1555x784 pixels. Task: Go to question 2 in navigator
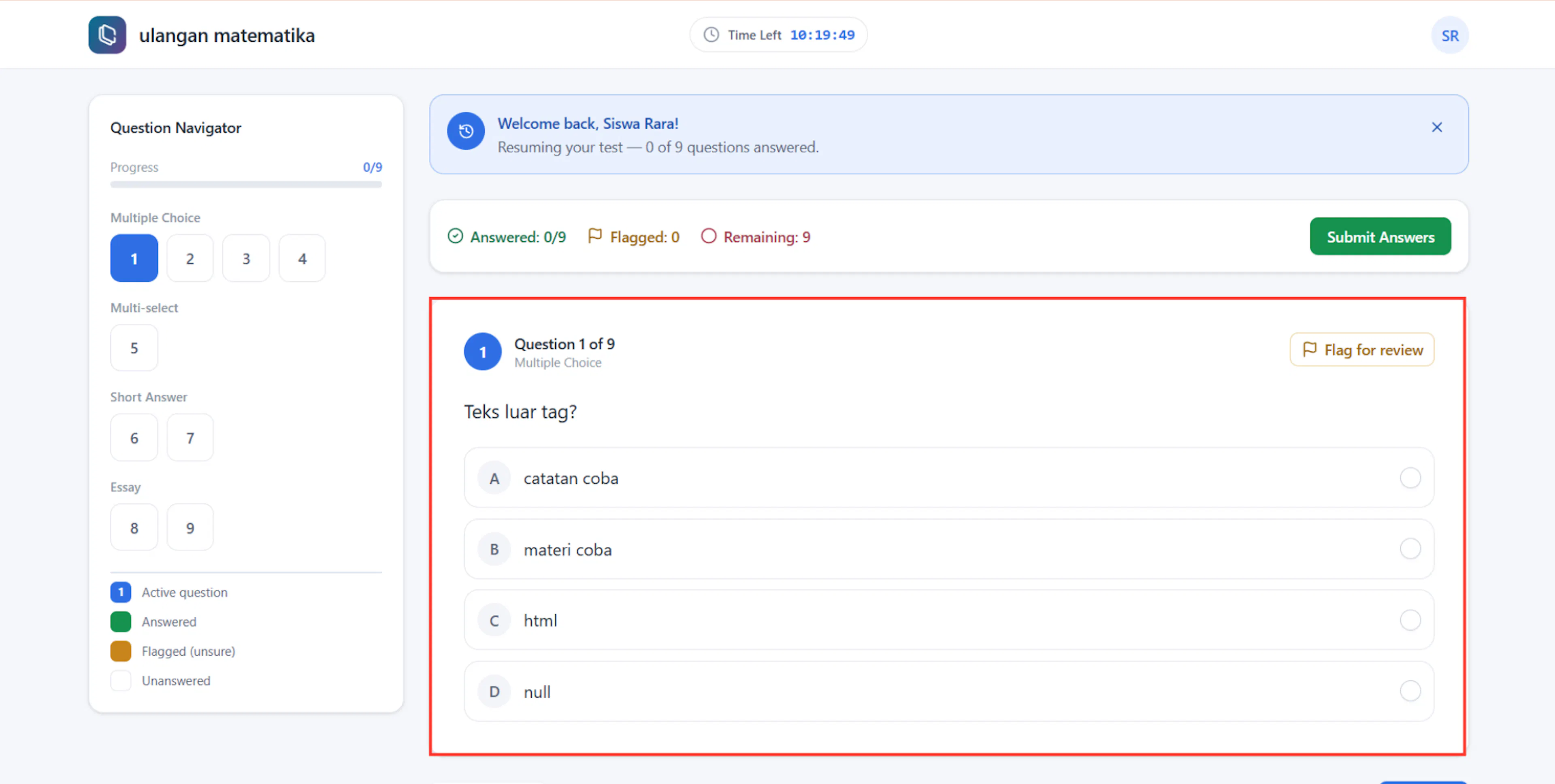point(190,258)
